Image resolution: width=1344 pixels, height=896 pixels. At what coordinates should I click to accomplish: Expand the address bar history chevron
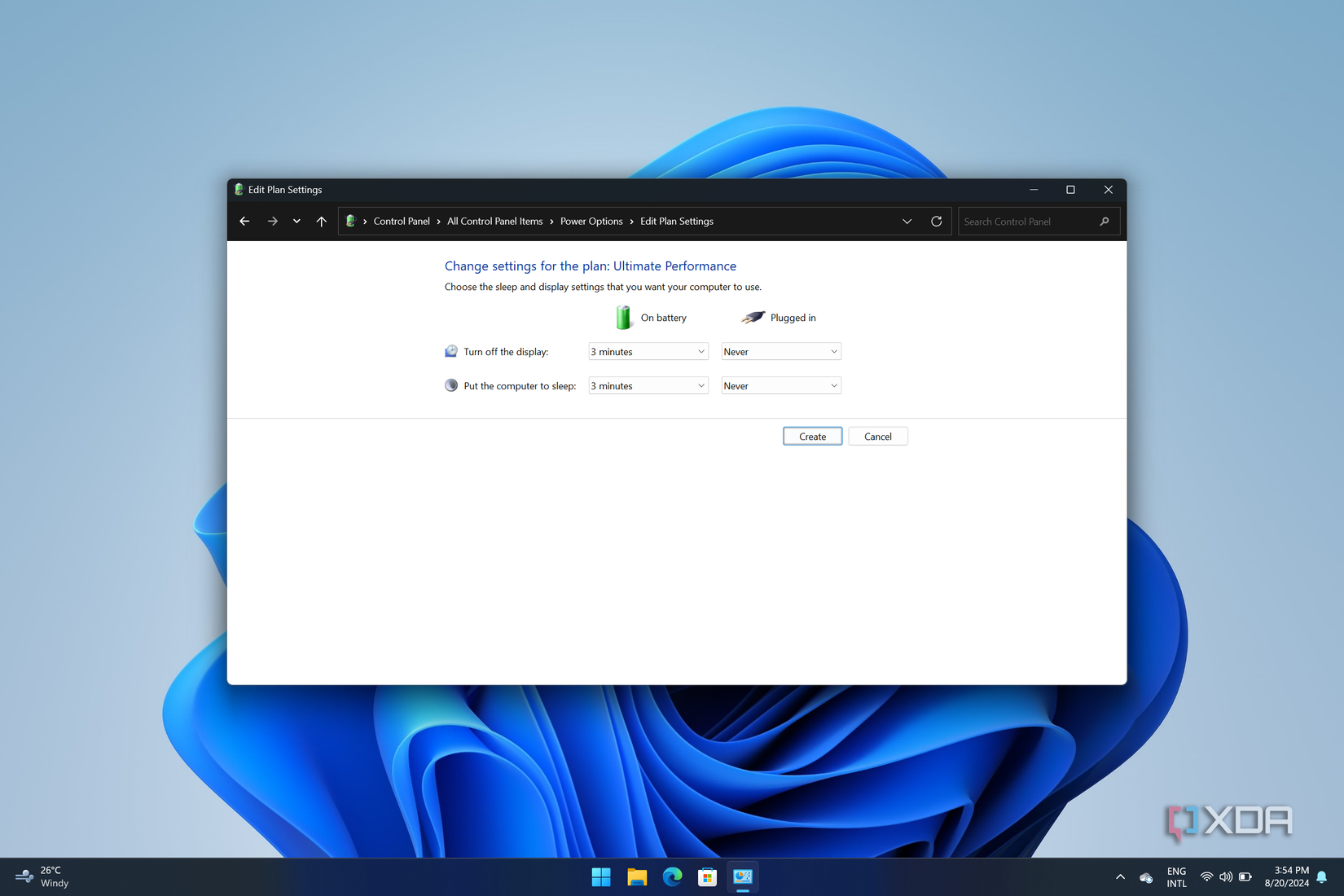click(x=907, y=221)
